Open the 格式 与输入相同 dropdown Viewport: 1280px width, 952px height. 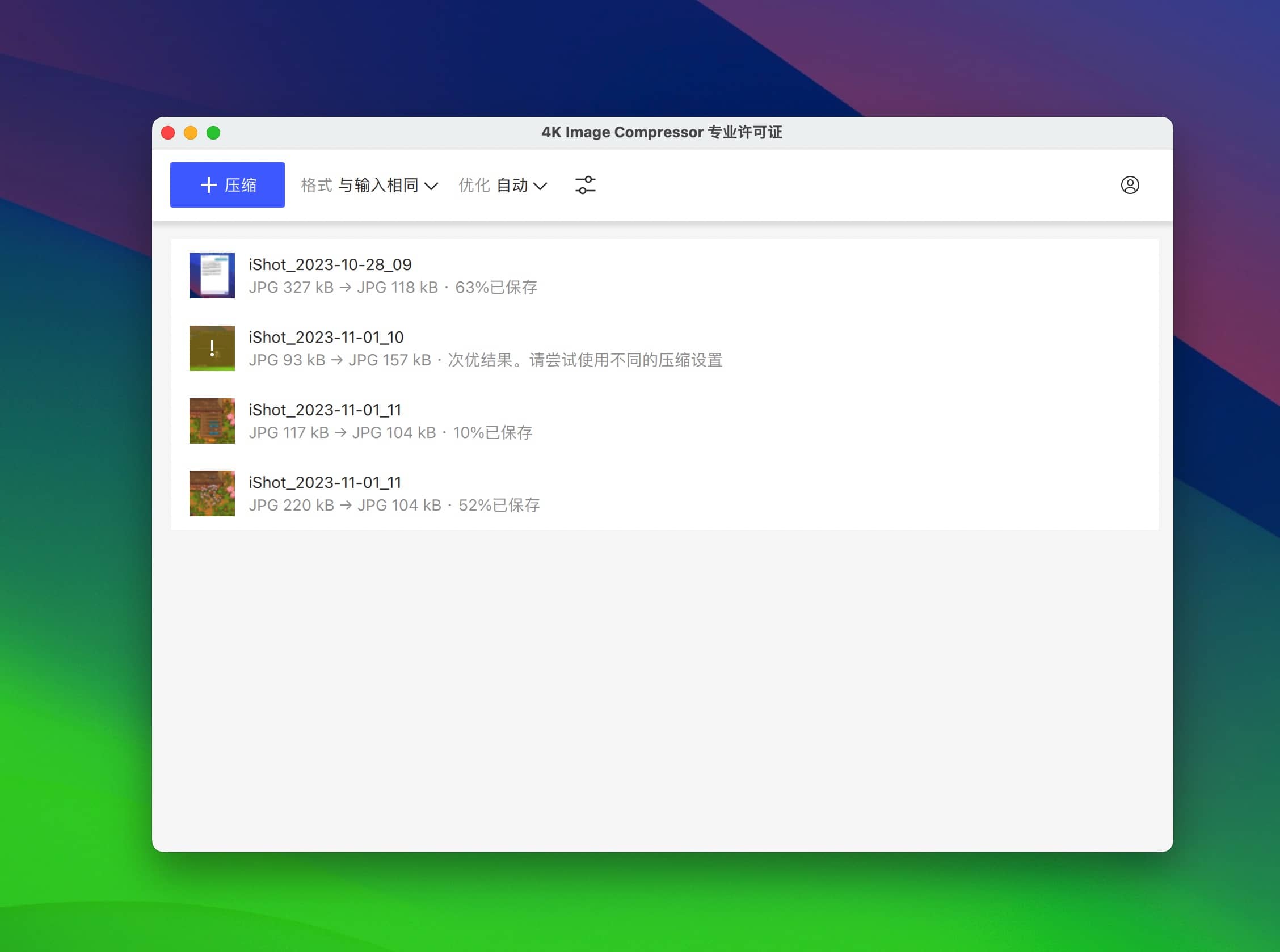[369, 185]
